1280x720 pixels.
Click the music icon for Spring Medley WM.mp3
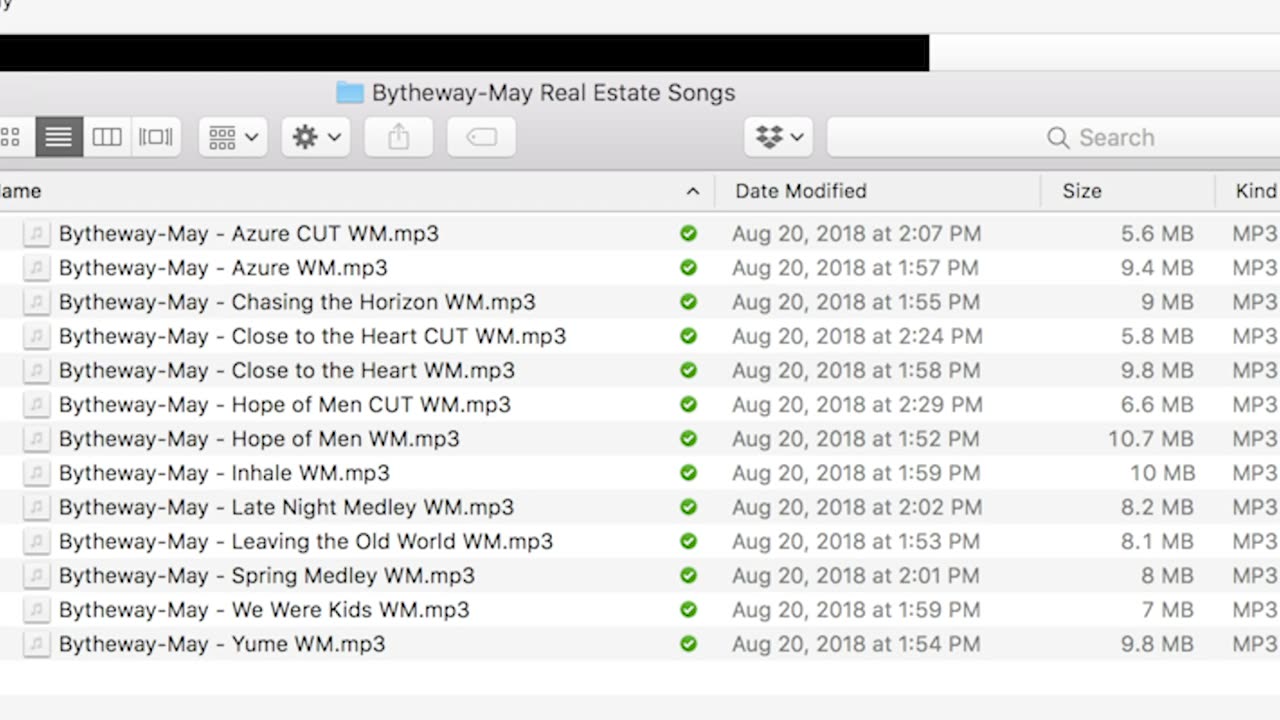point(37,576)
